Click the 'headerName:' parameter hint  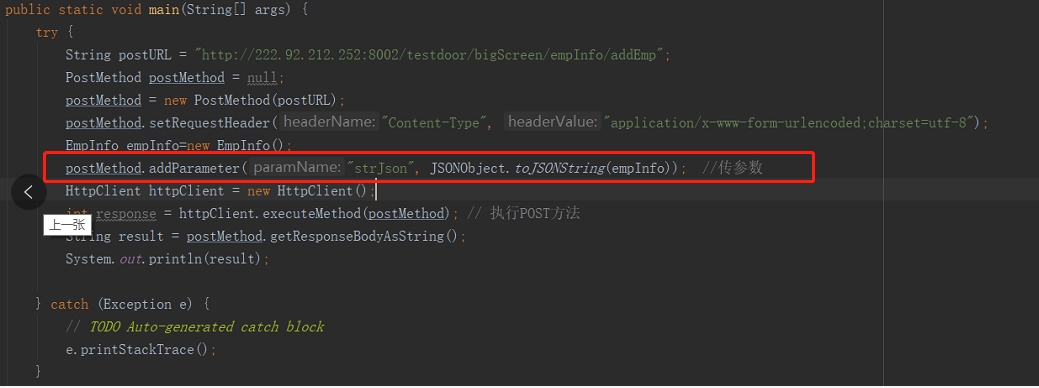point(329,123)
